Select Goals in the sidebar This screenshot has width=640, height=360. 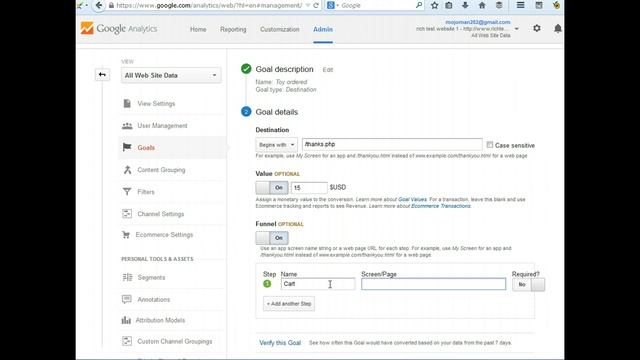tap(146, 148)
